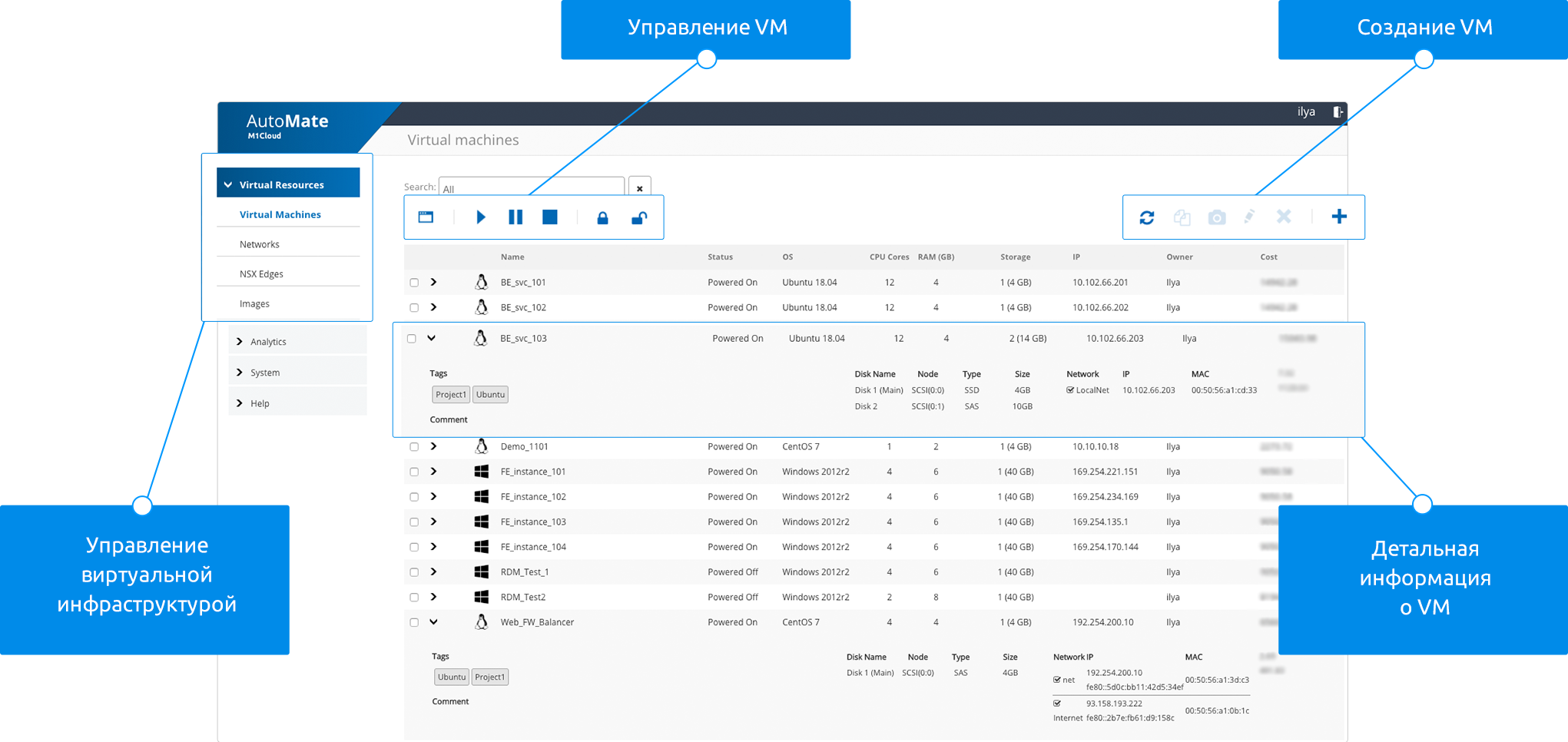This screenshot has height=742, width=1568.
Task: Click Linux icon of BE_svc_102
Action: 482,307
